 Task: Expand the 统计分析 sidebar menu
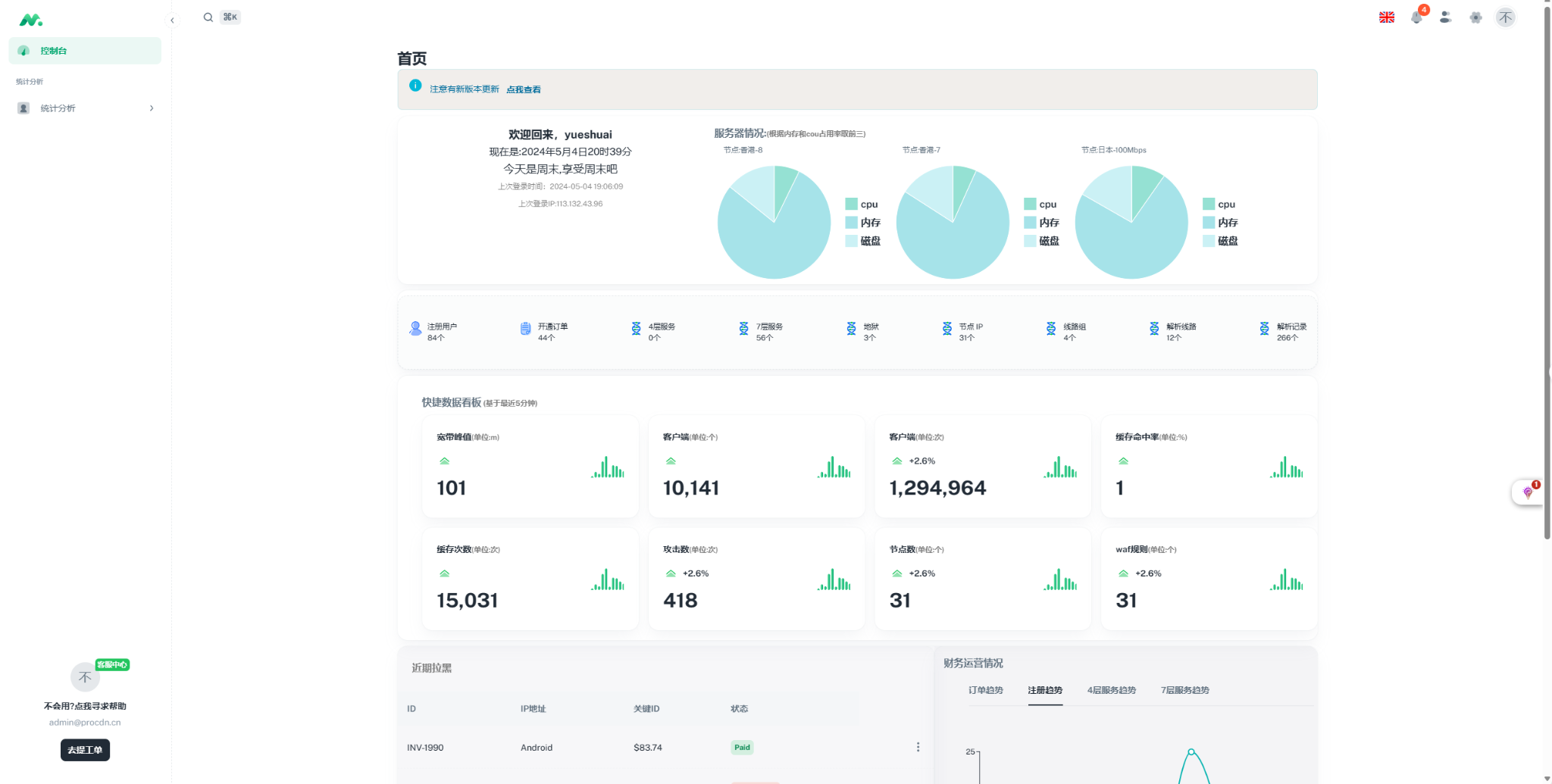pyautogui.click(x=85, y=108)
